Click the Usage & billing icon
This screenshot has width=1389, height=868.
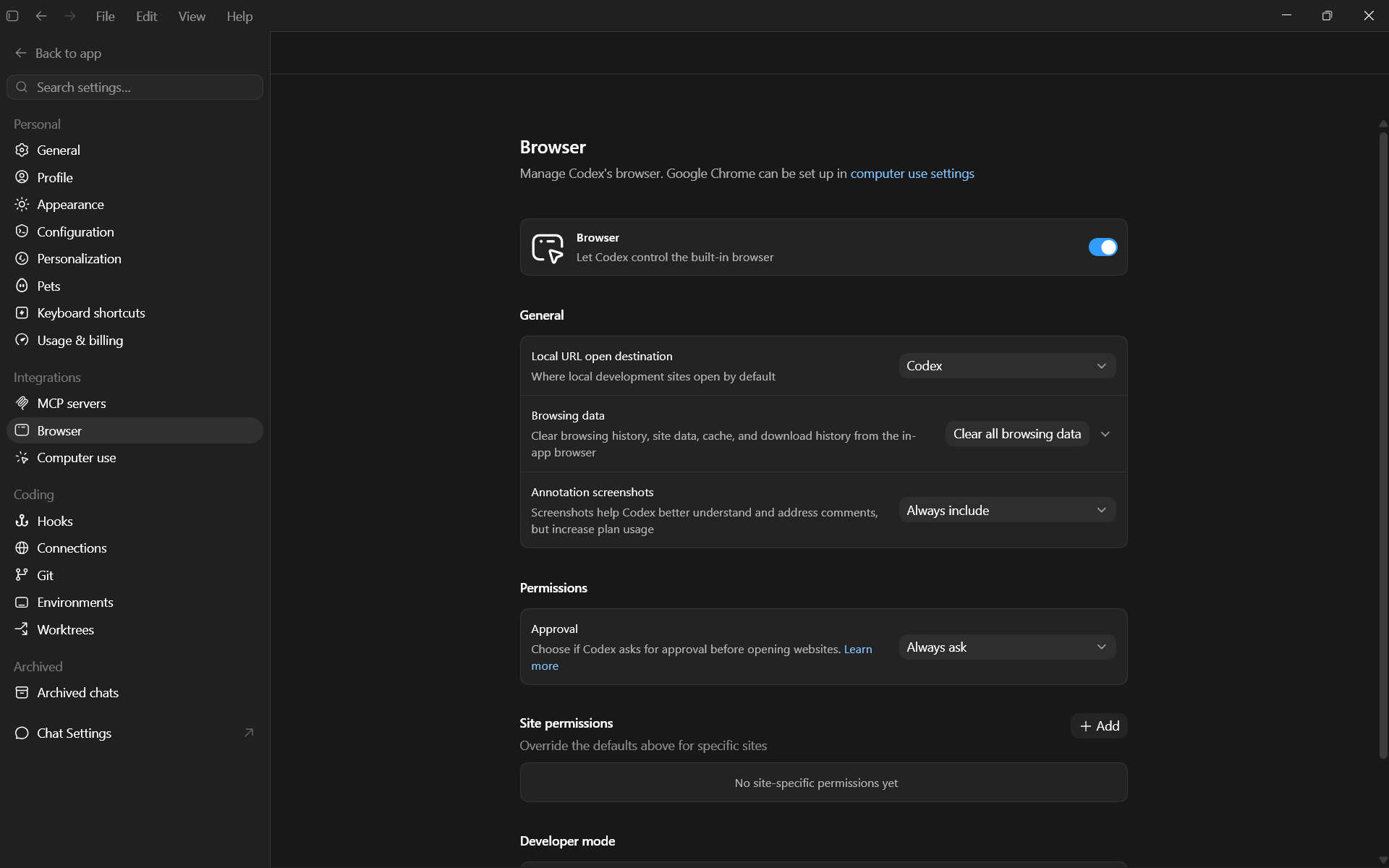(22, 340)
